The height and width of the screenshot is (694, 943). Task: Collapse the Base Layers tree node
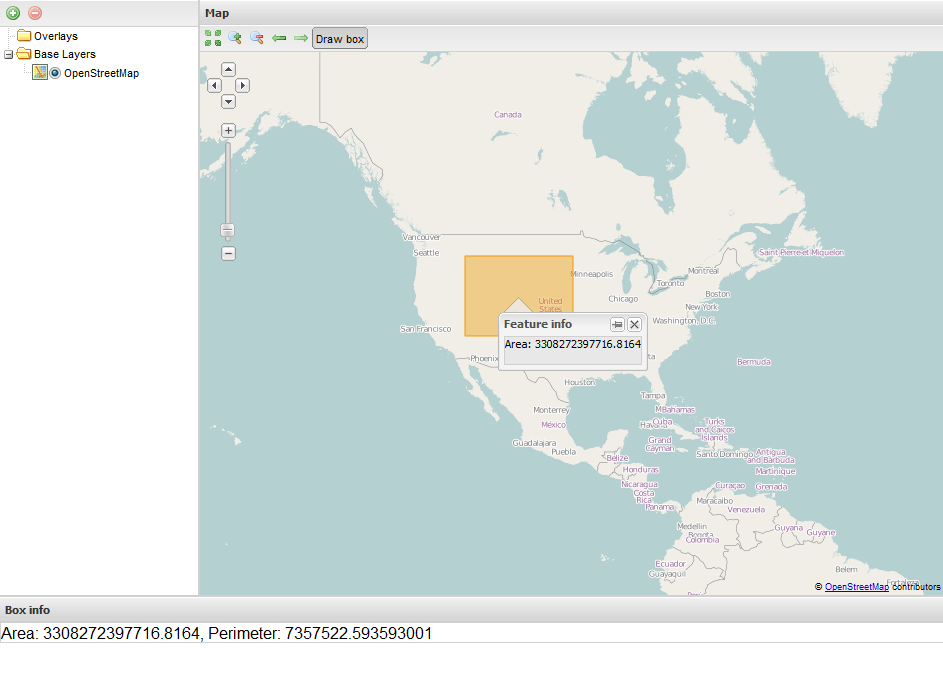pos(8,55)
